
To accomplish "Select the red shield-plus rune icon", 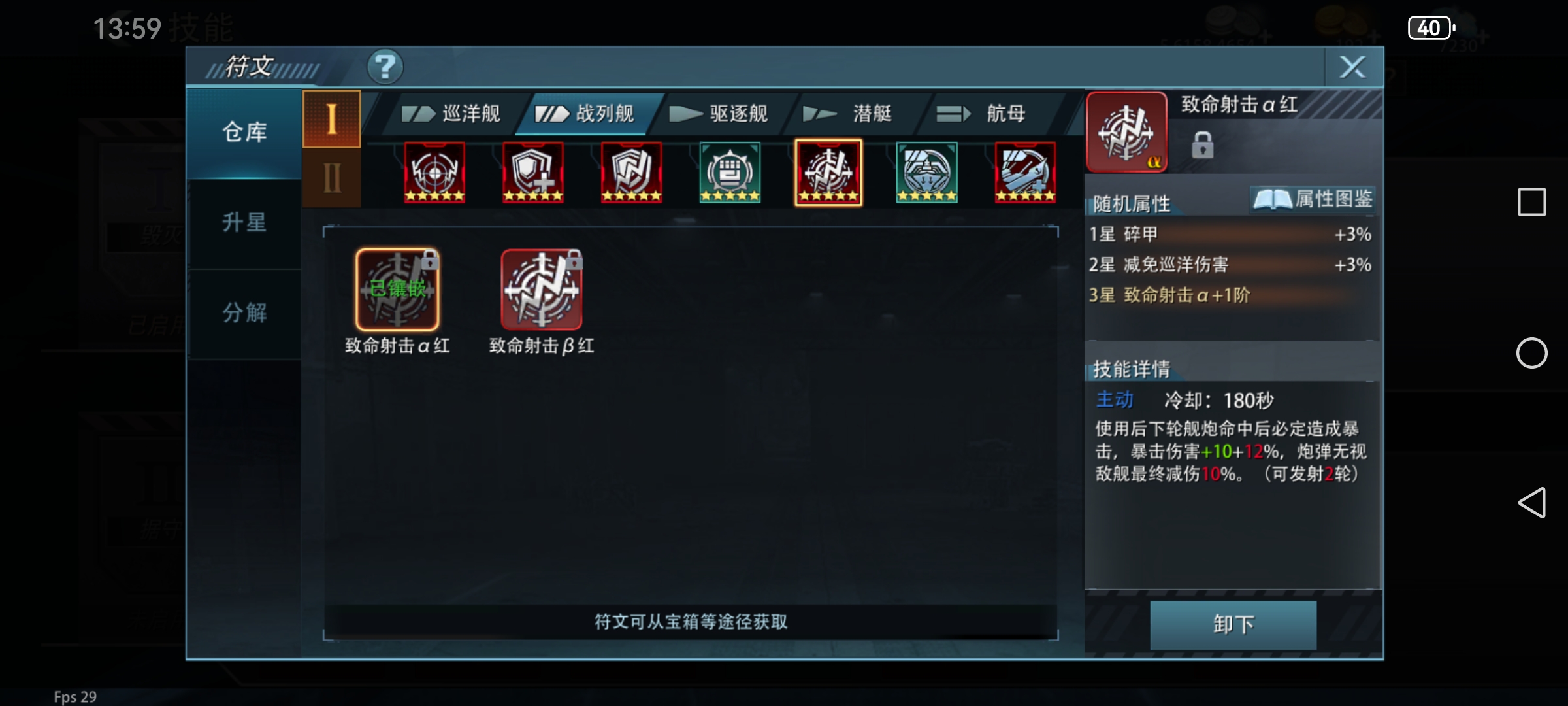I will [x=533, y=172].
